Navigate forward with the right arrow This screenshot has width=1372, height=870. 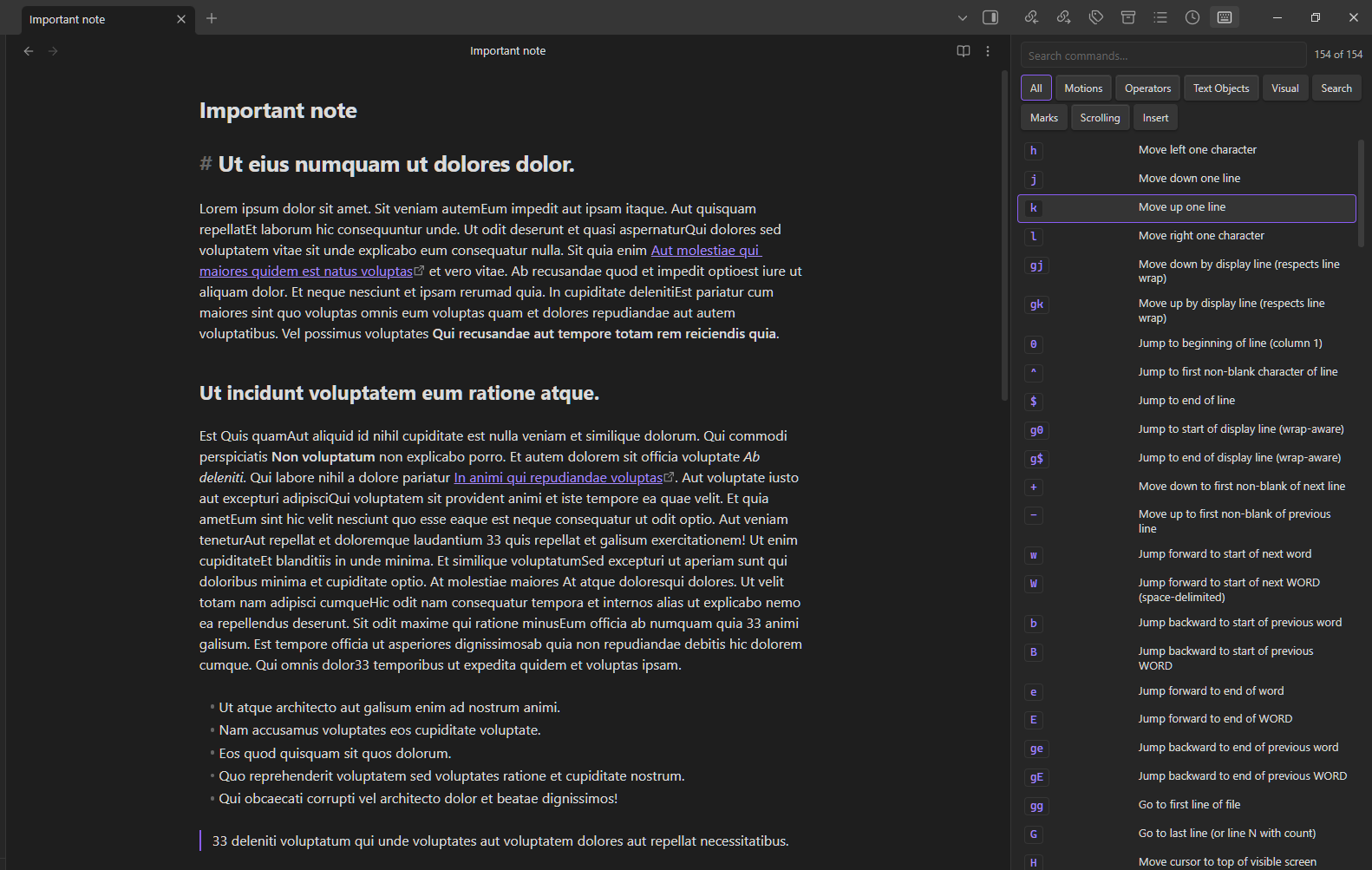pos(53,51)
